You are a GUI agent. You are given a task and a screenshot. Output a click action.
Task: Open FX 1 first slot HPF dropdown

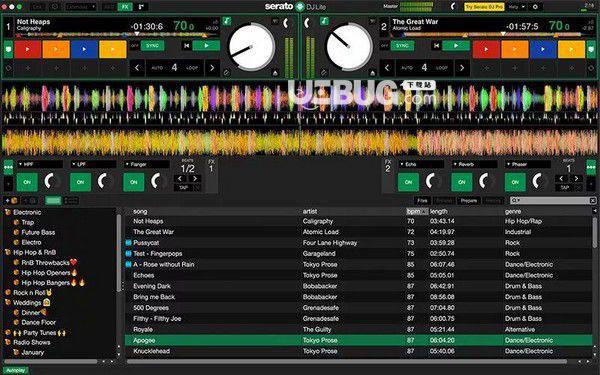[x=40, y=164]
